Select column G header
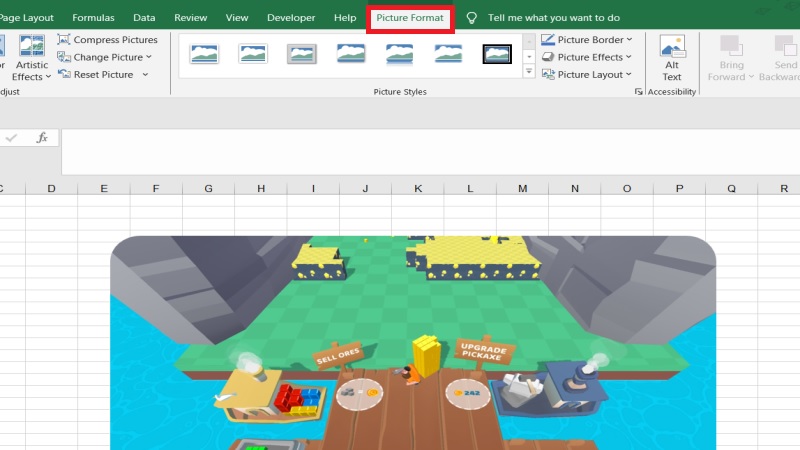 click(209, 188)
